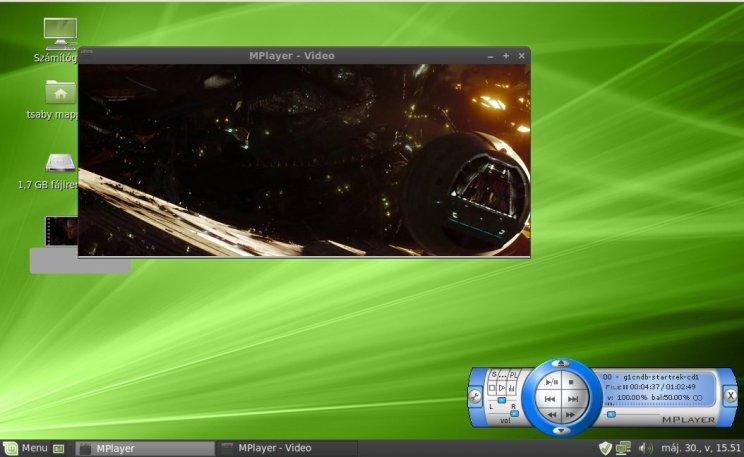Click the down arrow below the blue ring
744x457 pixels.
[x=561, y=430]
